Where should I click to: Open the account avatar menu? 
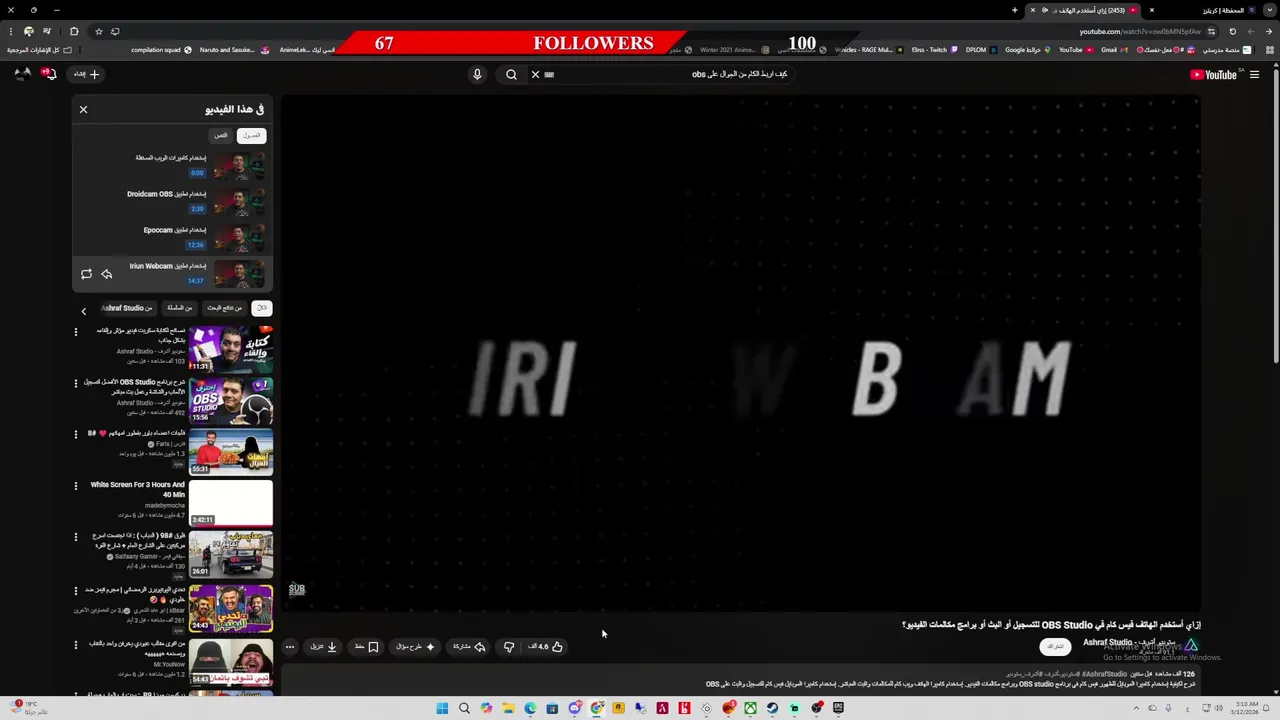[22, 74]
